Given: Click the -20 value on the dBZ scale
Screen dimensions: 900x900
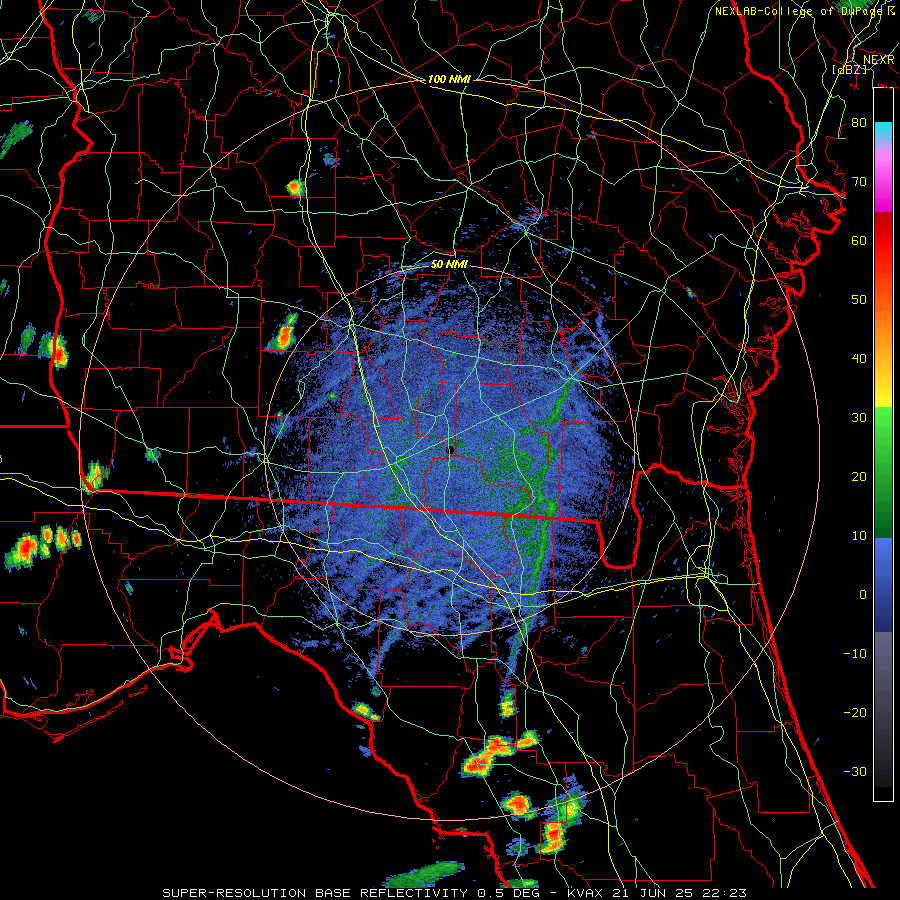Looking at the screenshot, I should pos(855,713).
